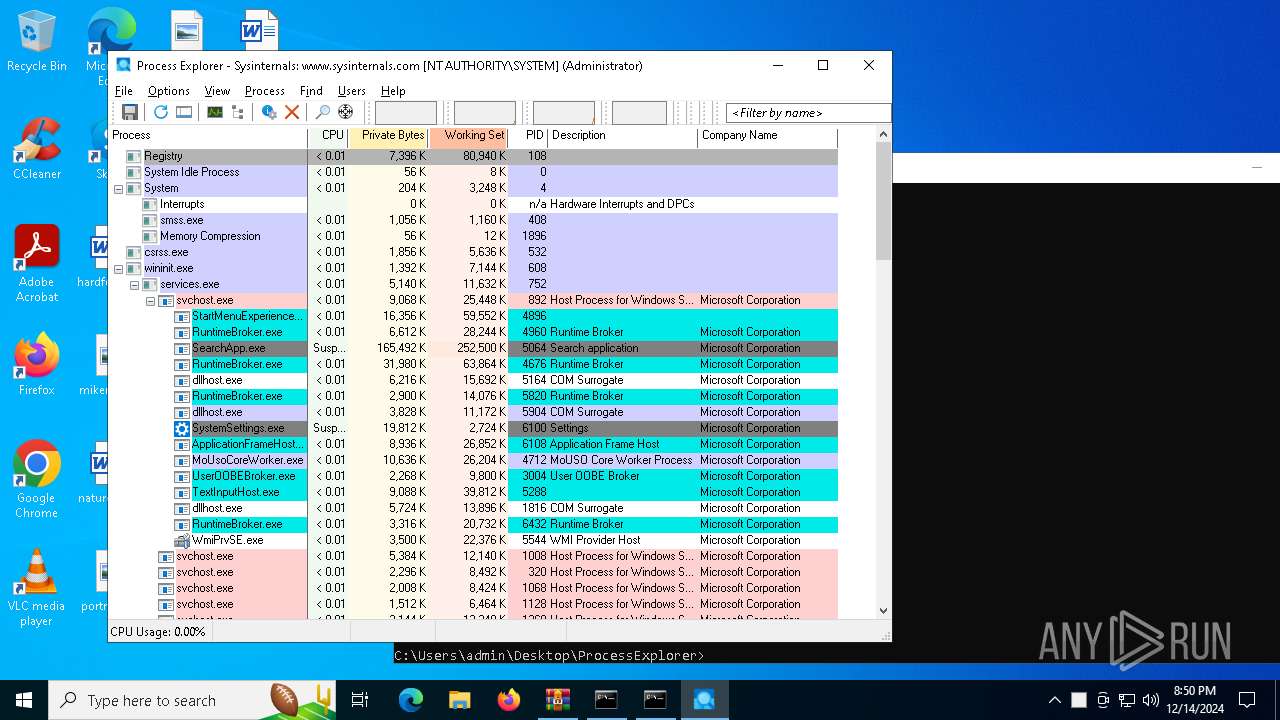Click the CPU Usage status bar text
Screen dimensions: 1280x720
[x=158, y=632]
